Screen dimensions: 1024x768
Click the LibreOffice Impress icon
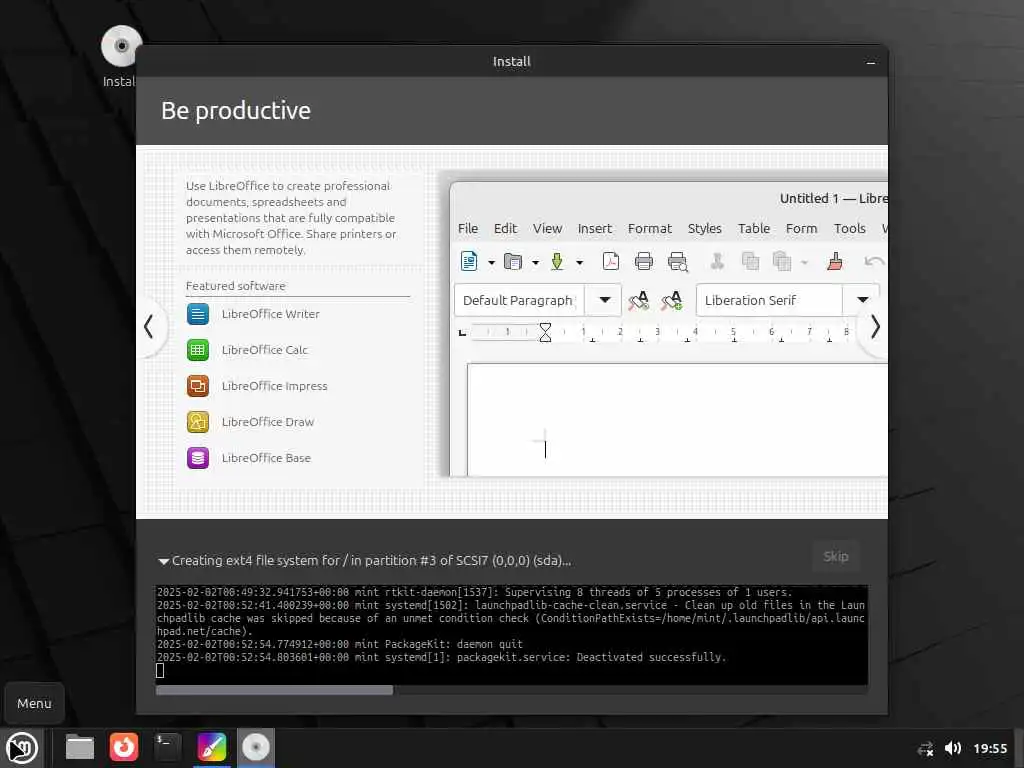198,386
